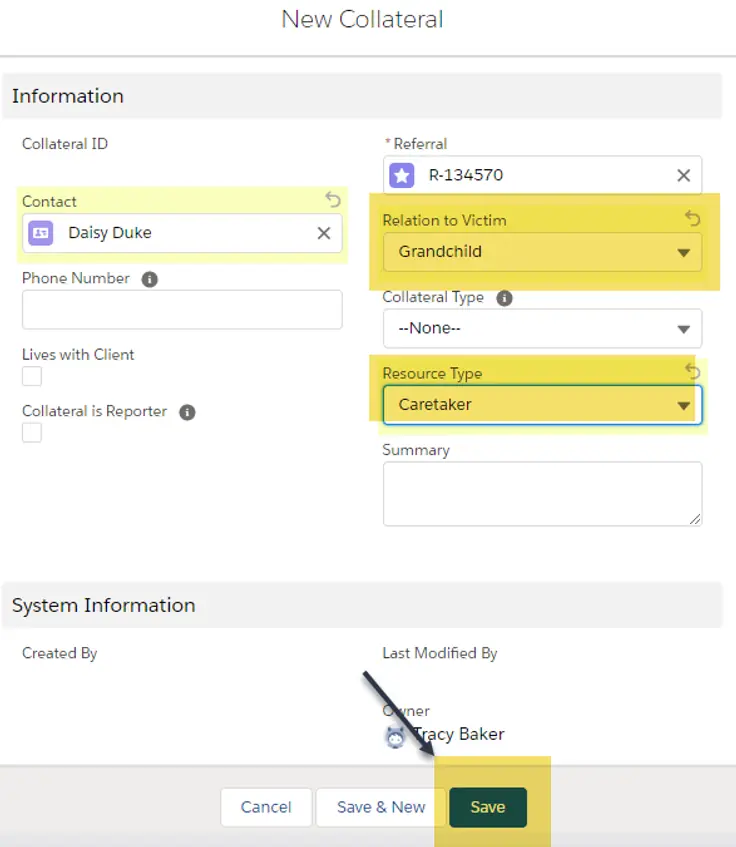Click the Created By label
The width and height of the screenshot is (736, 847).
point(59,653)
